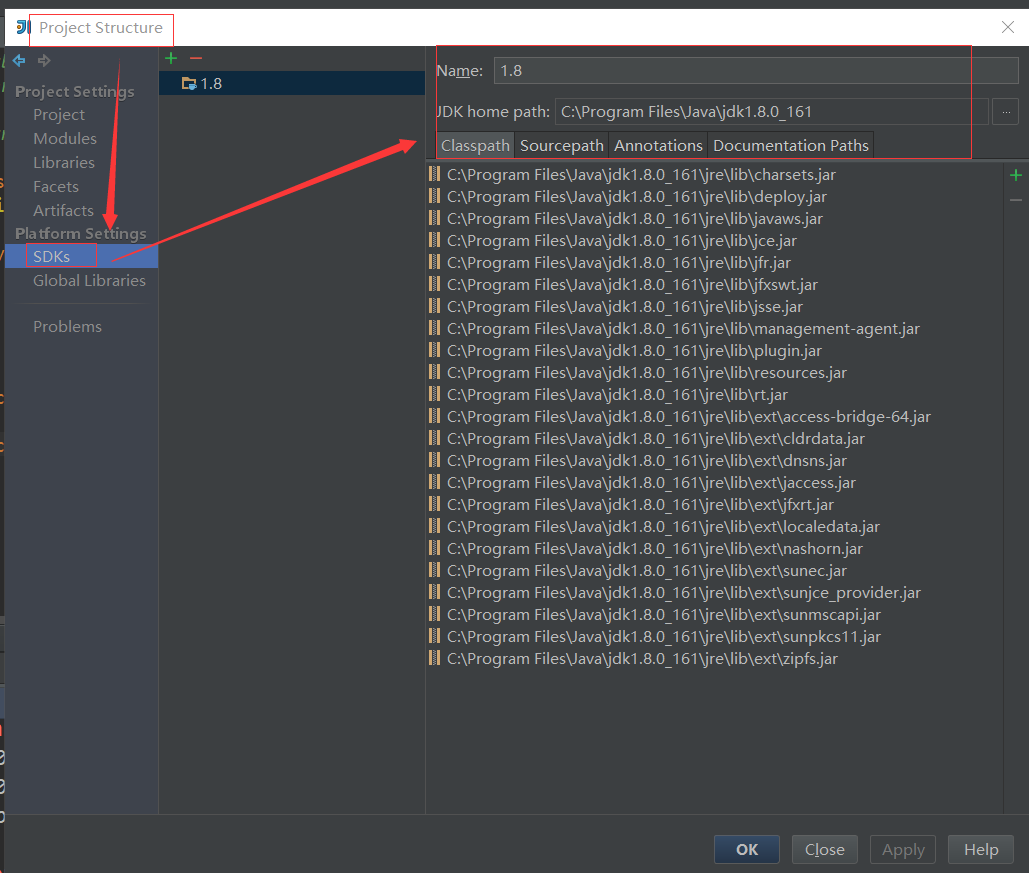Viewport: 1029px width, 873px height.
Task: Add classpath entry with green plus
Action: click(1016, 175)
